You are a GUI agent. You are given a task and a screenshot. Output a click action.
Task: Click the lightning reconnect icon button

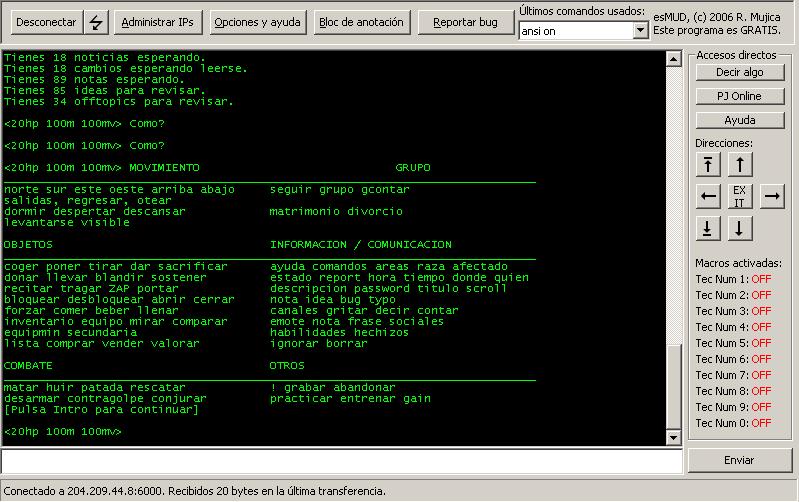point(96,22)
